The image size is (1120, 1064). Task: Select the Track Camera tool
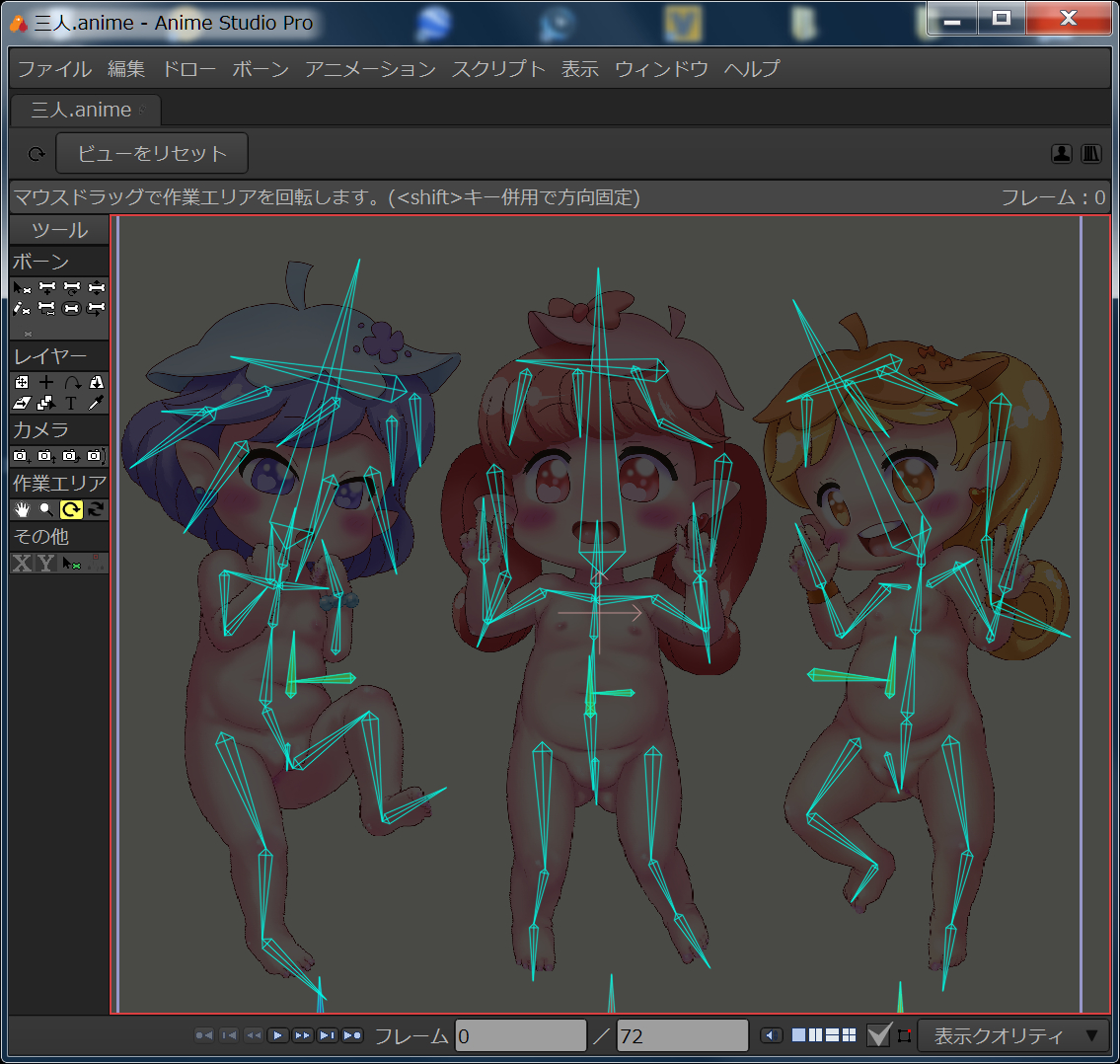[22, 456]
